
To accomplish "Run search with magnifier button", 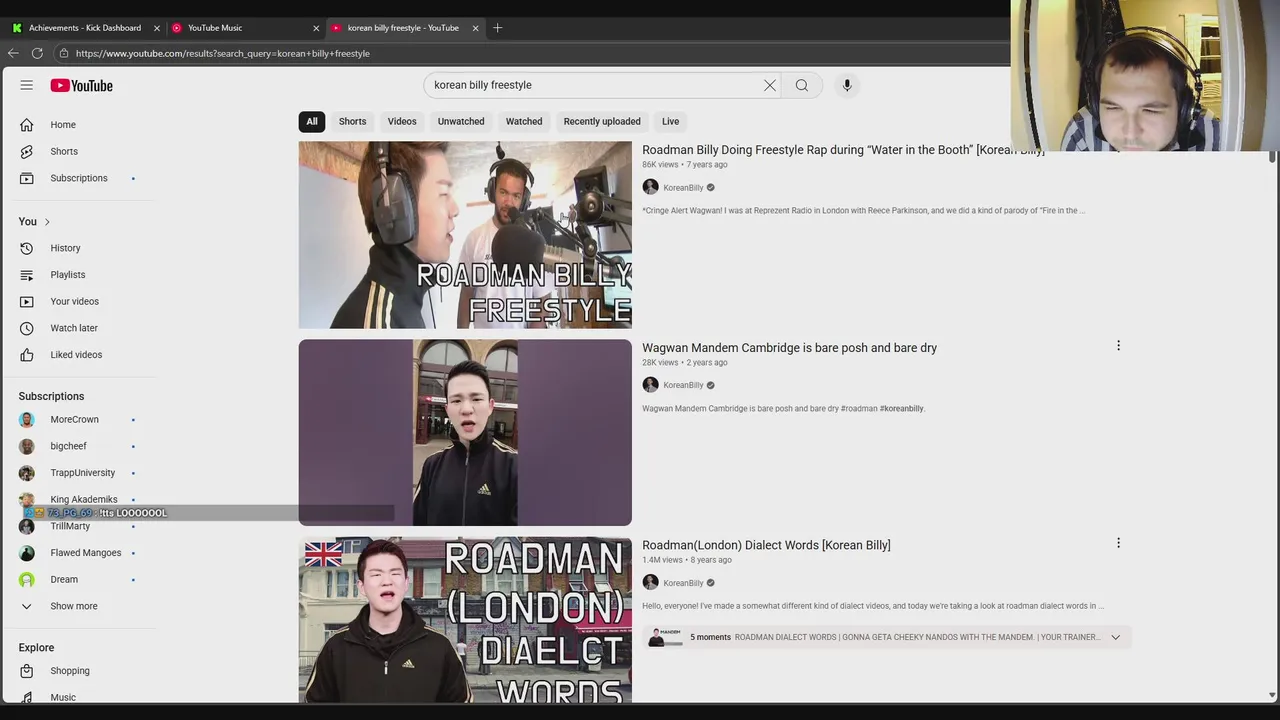I will coord(802,85).
